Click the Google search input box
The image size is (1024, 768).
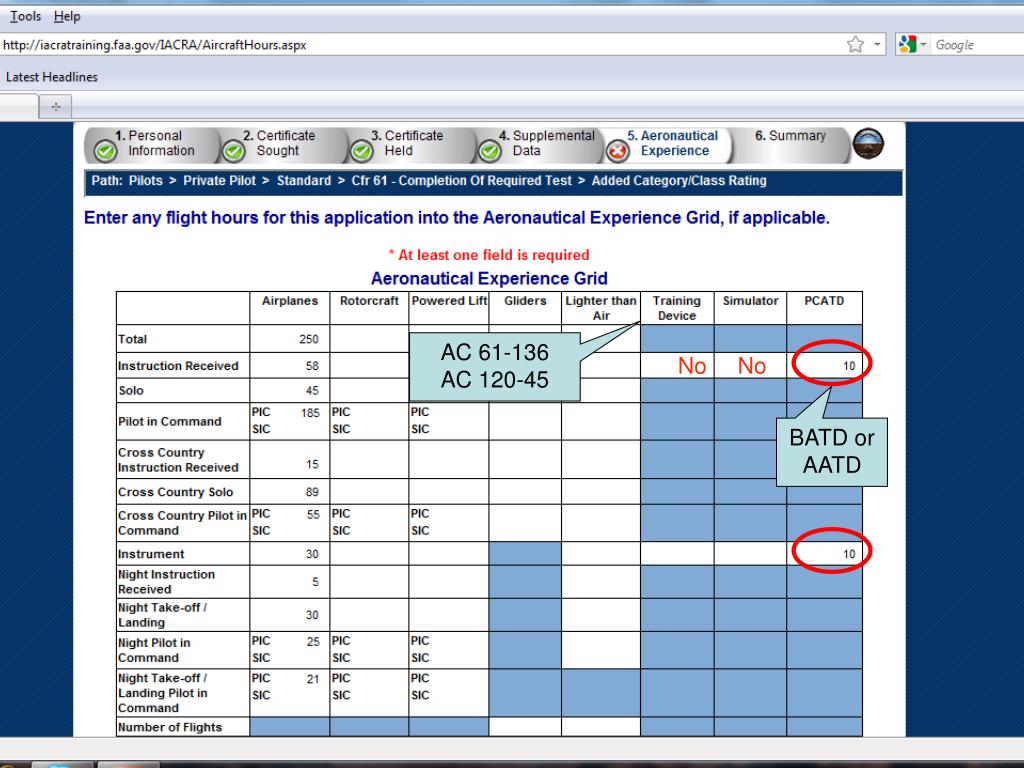[x=978, y=45]
